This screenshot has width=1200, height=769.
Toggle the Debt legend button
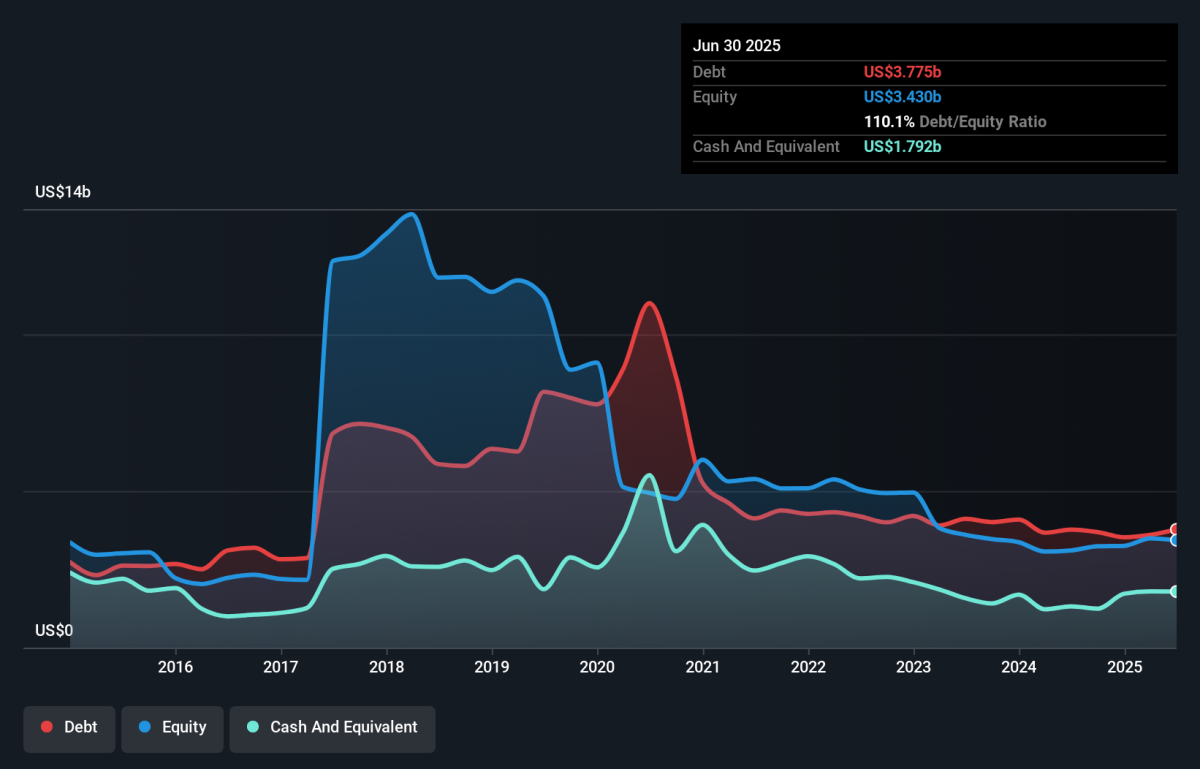[x=69, y=727]
